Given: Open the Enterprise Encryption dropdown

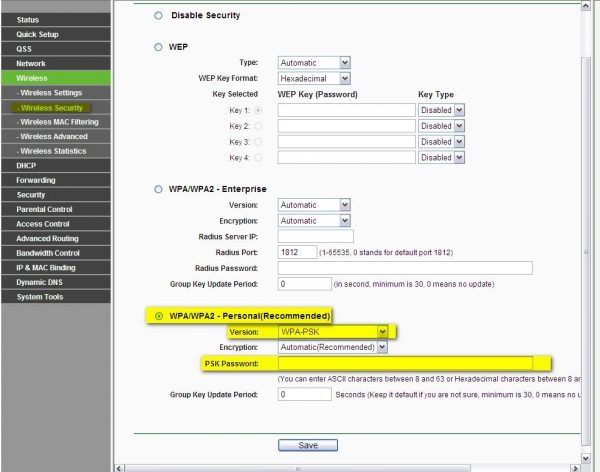Looking at the screenshot, I should [314, 221].
